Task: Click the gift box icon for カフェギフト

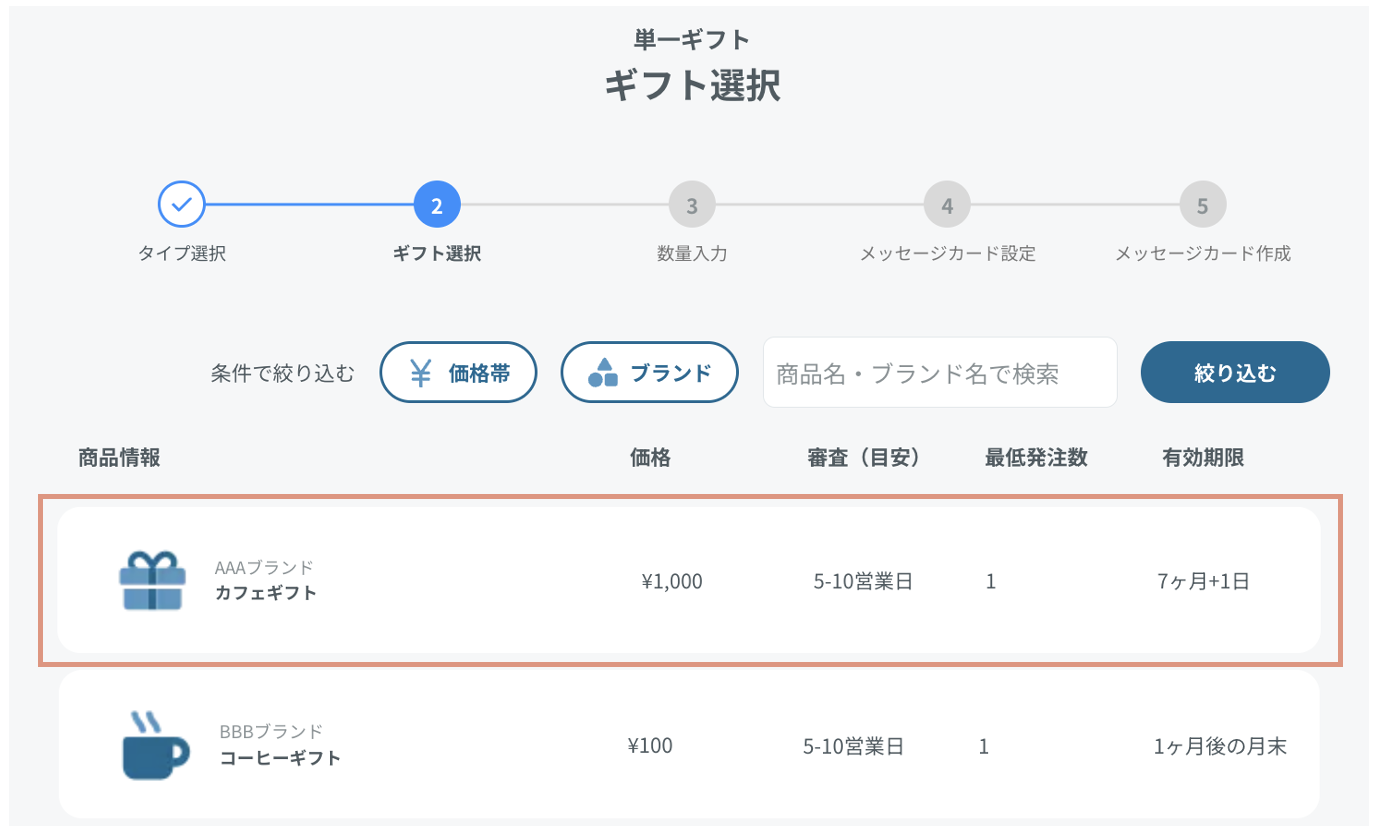Action: [151, 580]
